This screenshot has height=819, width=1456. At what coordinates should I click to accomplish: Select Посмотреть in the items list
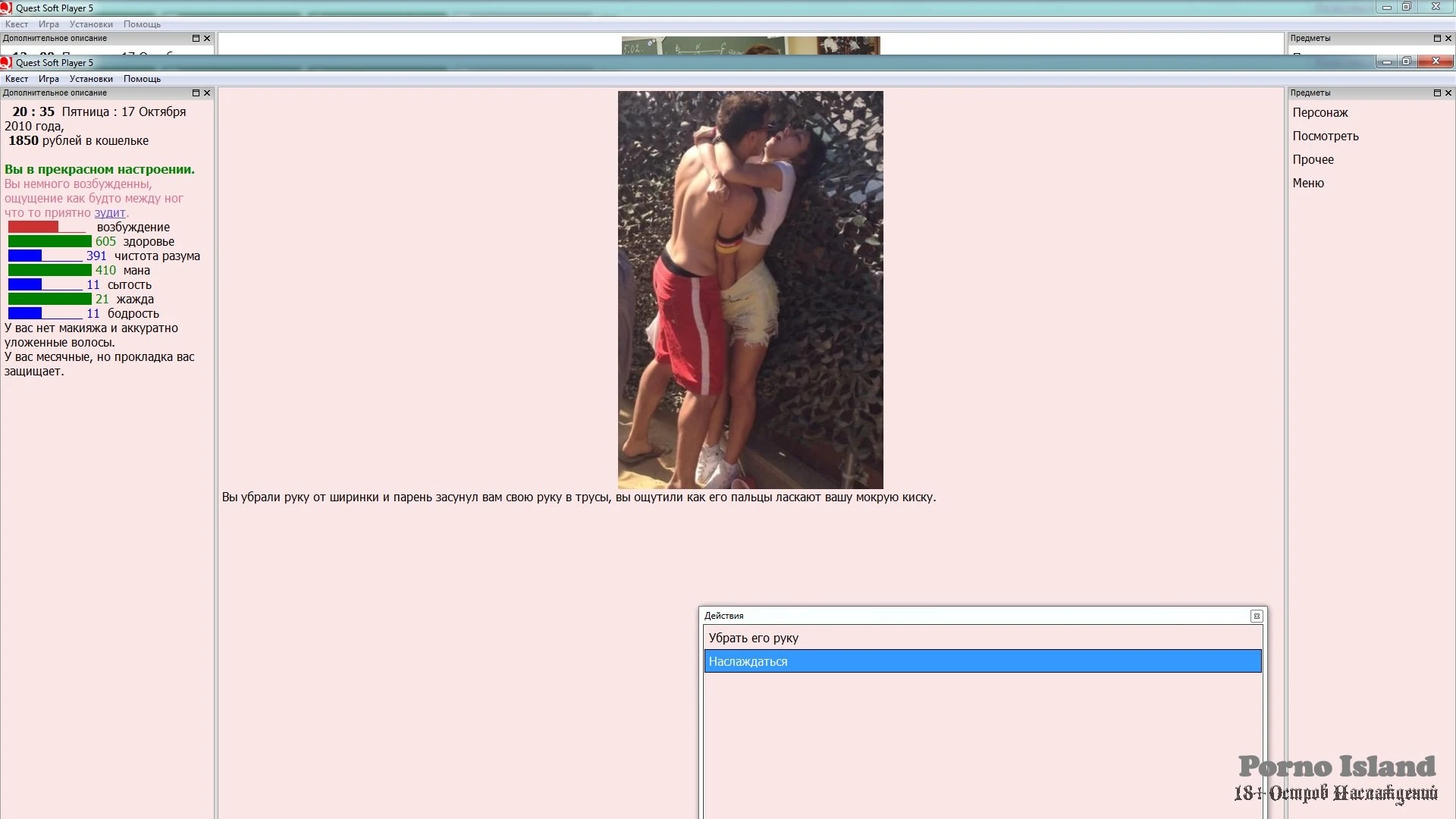[1326, 136]
